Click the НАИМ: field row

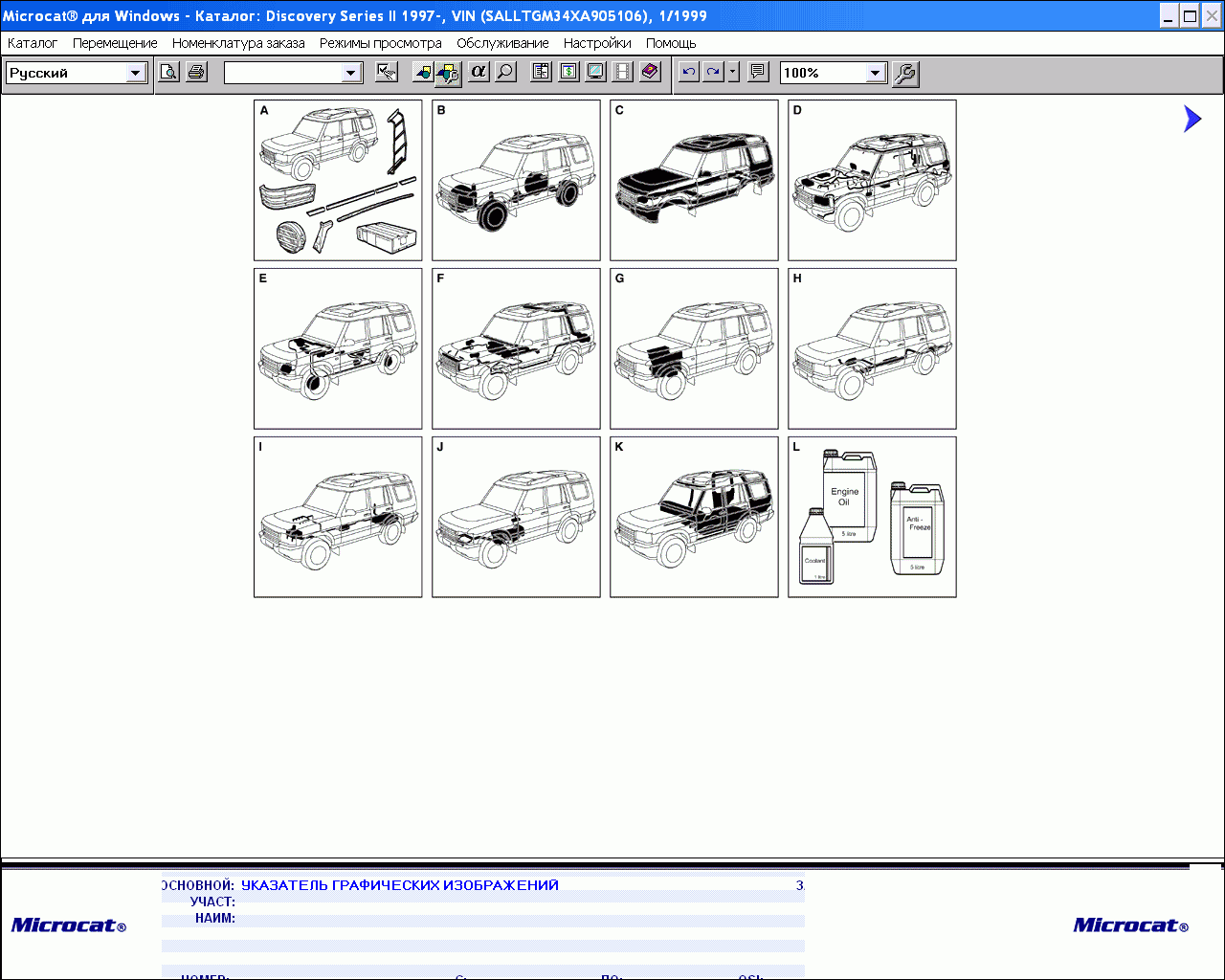pos(483,919)
